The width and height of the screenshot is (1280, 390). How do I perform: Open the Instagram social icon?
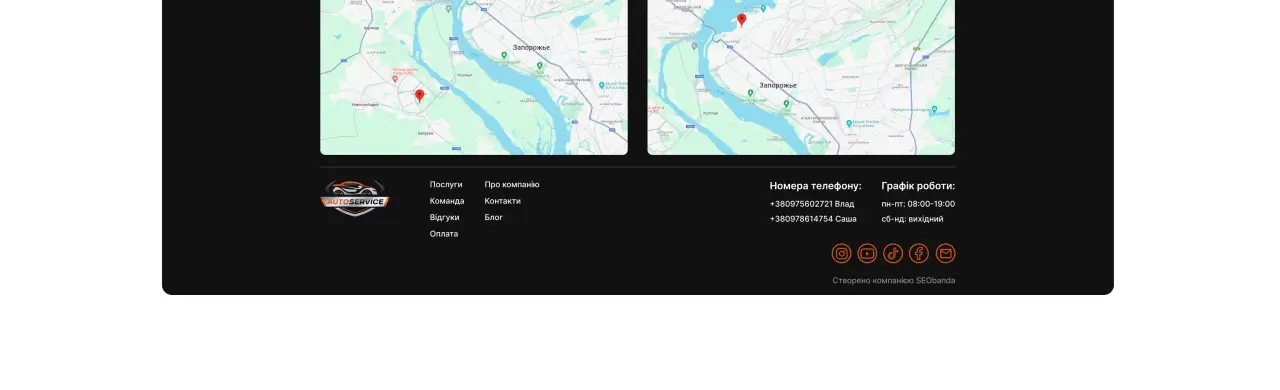click(842, 254)
